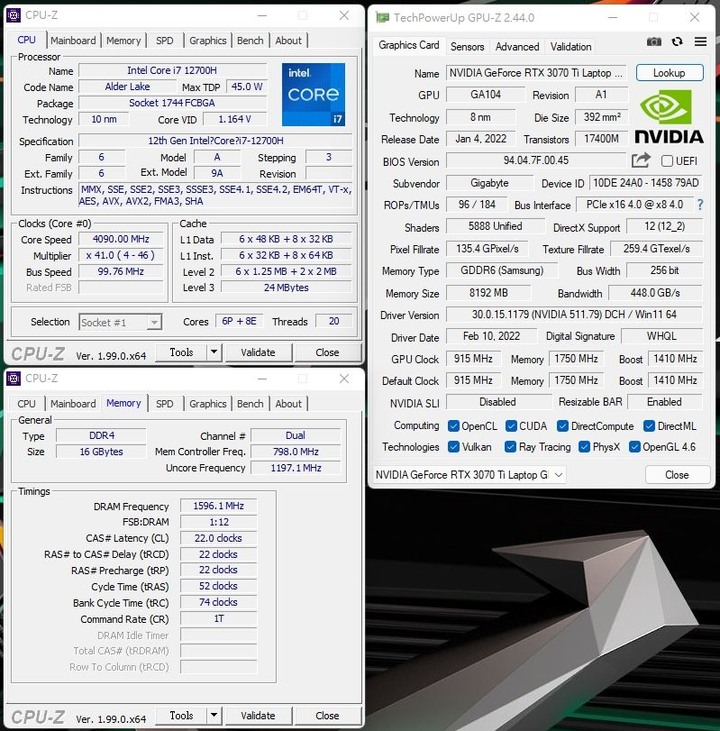Click the Bus Interface question mark icon
Image resolution: width=720 pixels, height=731 pixels.
[700, 205]
